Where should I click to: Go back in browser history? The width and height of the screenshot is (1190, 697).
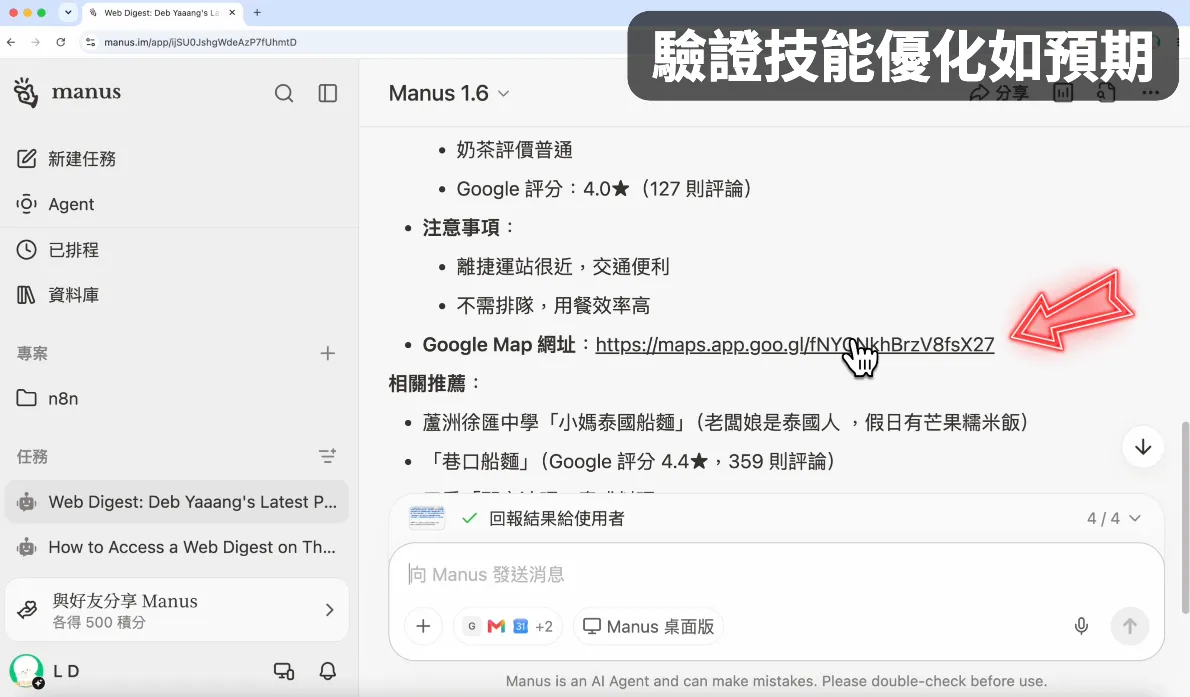tap(11, 43)
